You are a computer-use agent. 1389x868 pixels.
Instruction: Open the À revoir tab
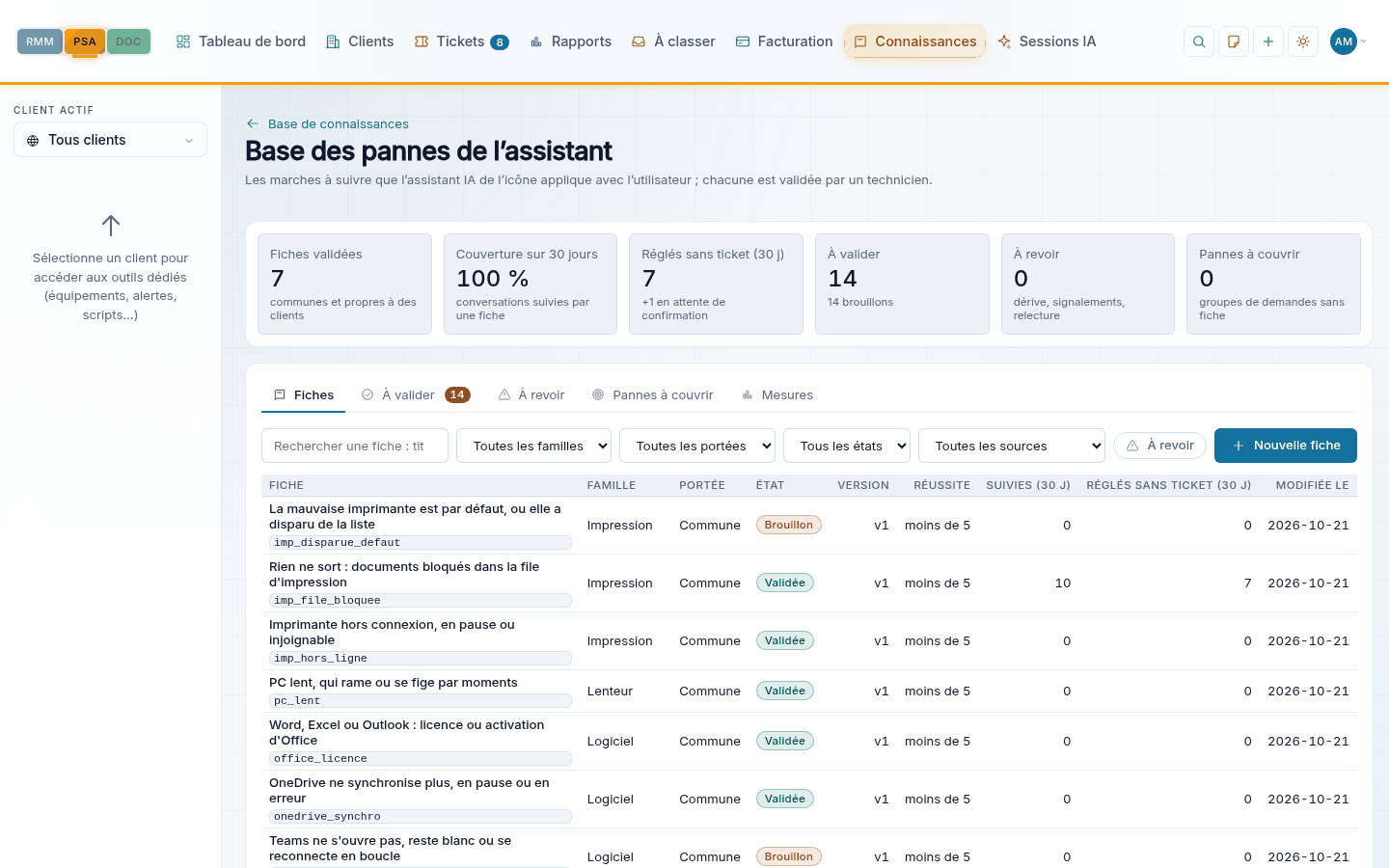[531, 394]
